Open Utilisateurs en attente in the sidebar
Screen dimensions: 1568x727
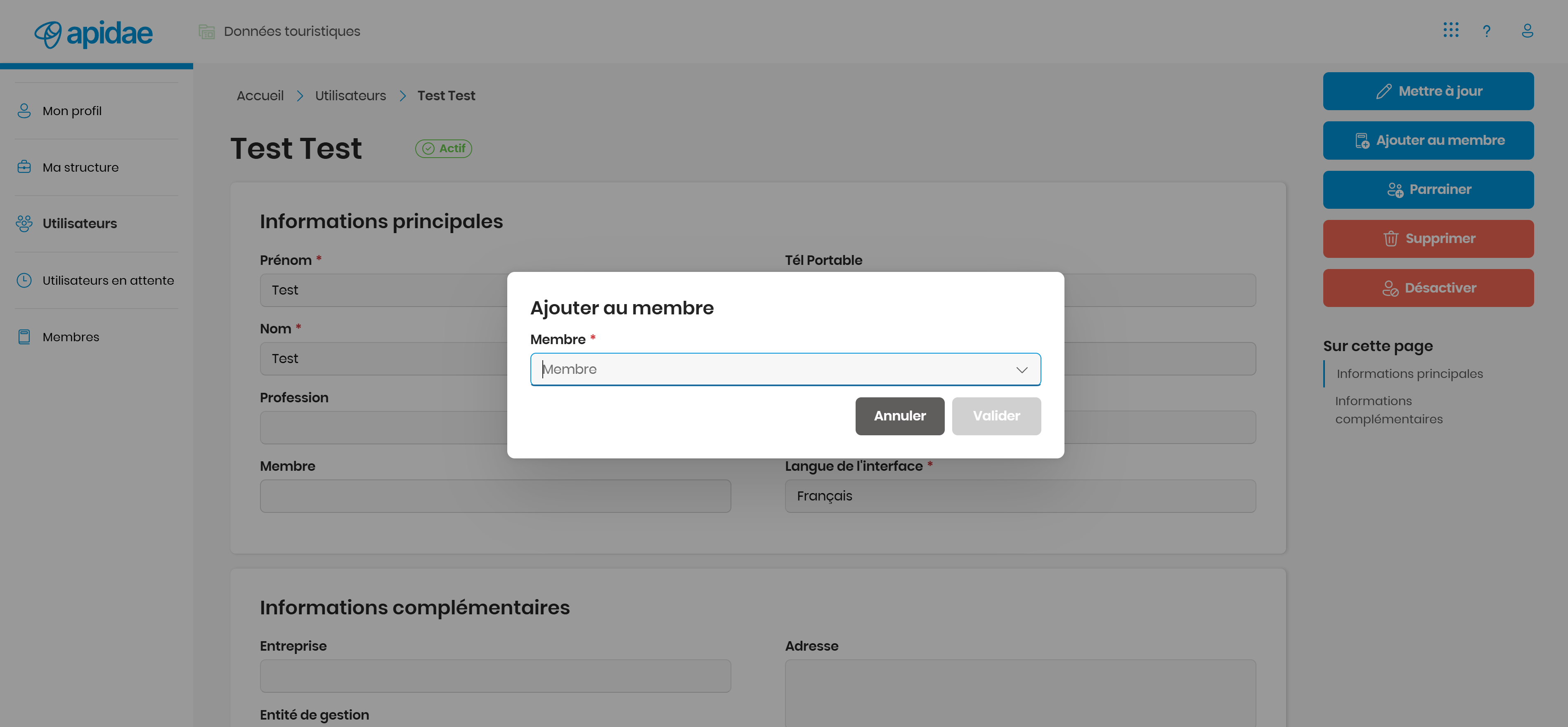click(x=96, y=281)
